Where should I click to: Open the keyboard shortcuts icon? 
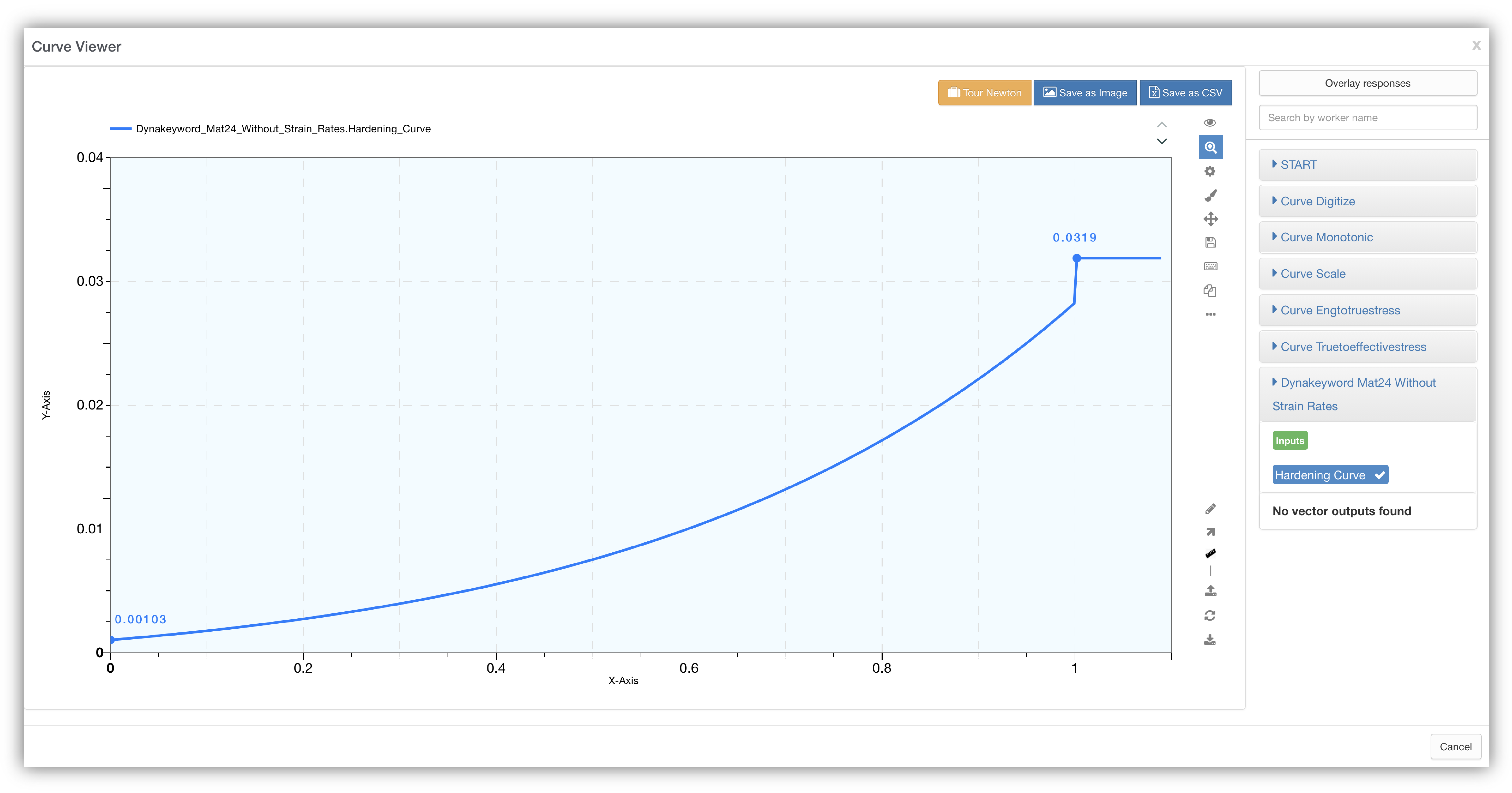click(1210, 267)
